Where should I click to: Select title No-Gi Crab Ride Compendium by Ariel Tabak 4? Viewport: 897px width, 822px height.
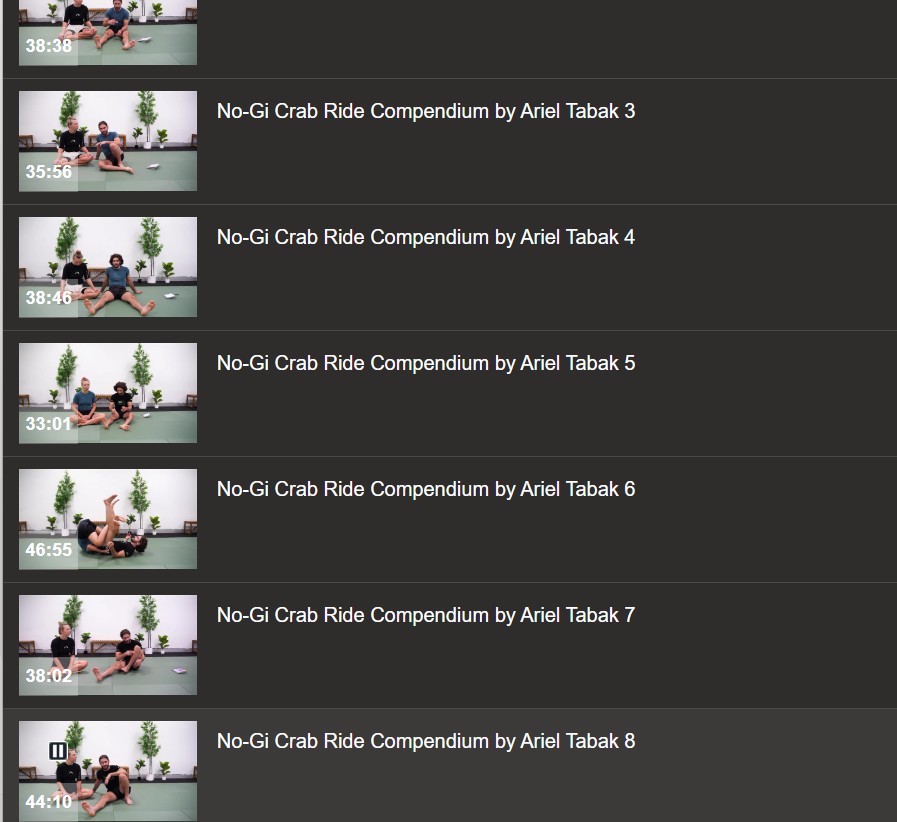(426, 237)
